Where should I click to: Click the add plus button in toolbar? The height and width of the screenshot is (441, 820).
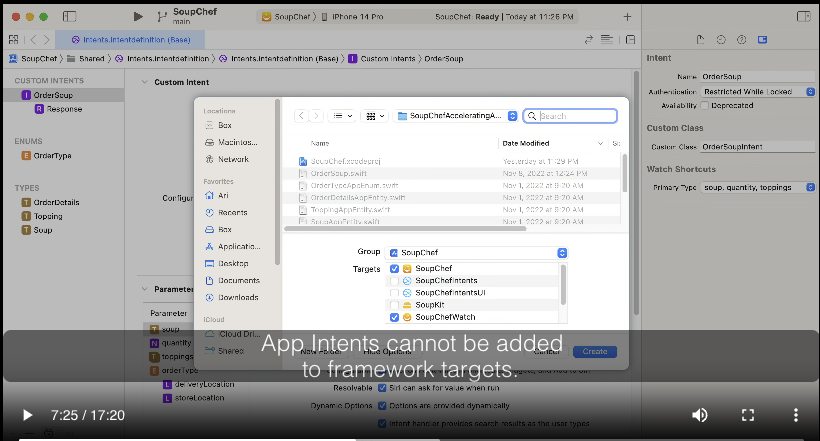click(627, 17)
